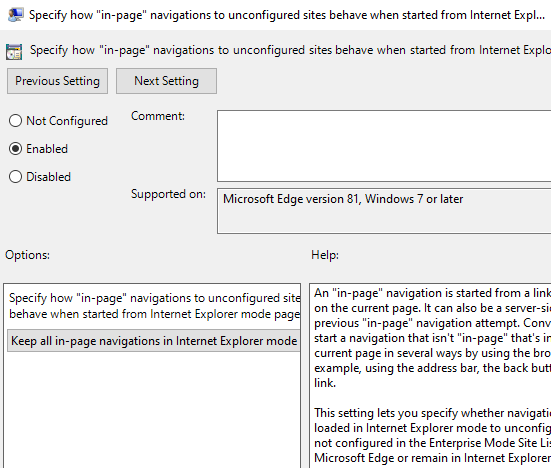Click the 'Comment:' label
Viewport: 551px width, 468px height.
click(158, 116)
